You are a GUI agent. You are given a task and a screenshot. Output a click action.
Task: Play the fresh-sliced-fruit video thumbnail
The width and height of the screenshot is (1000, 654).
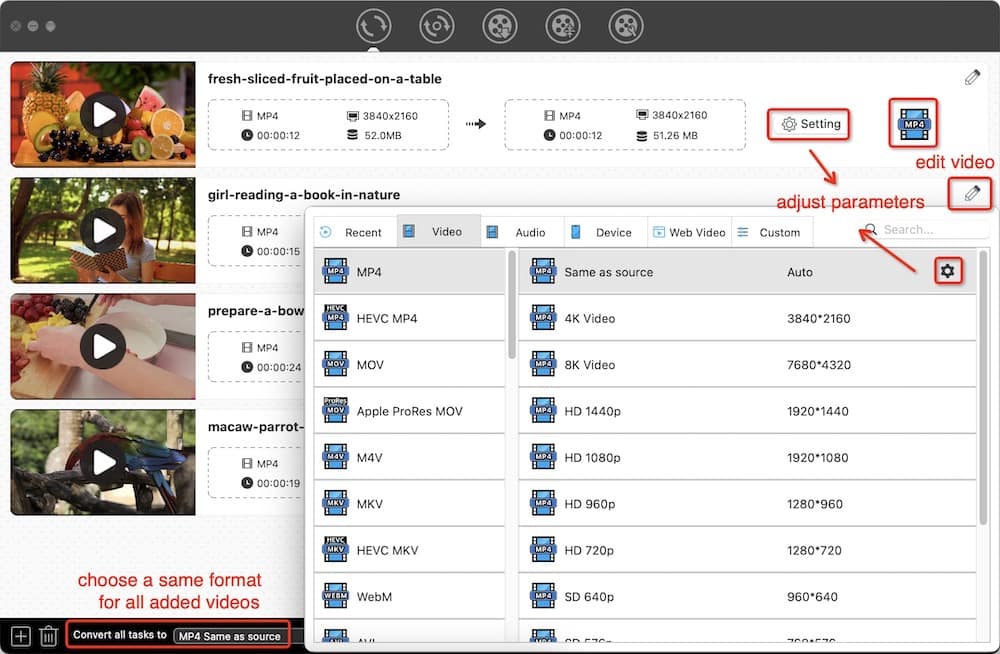[103, 114]
